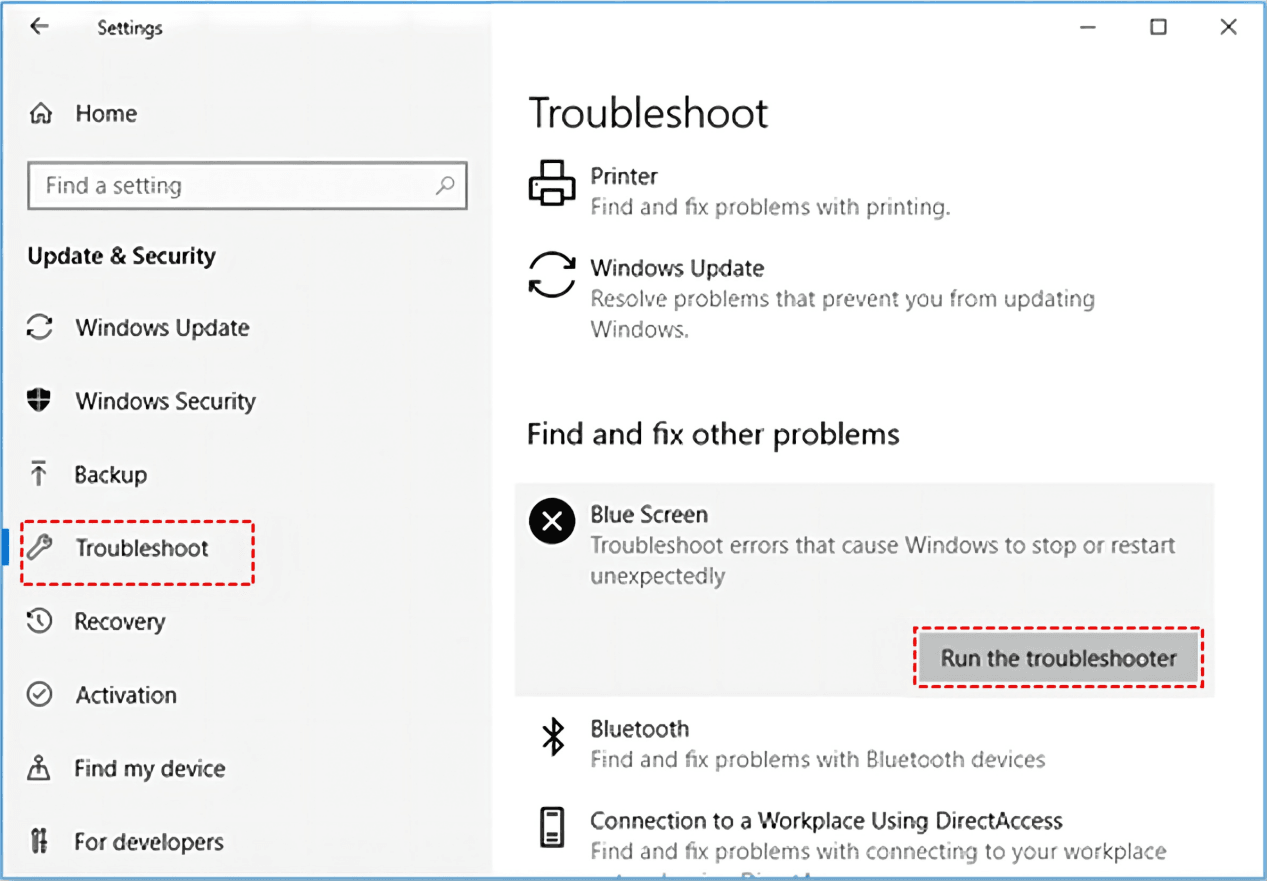Click the Blue Screen X icon
Screen dimensions: 1267x881
(552, 521)
